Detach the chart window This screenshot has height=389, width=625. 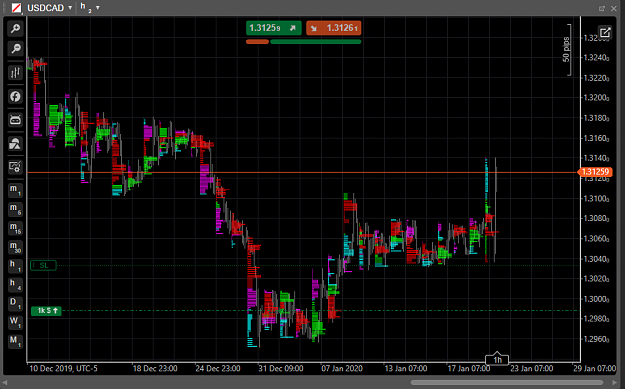tap(602, 8)
